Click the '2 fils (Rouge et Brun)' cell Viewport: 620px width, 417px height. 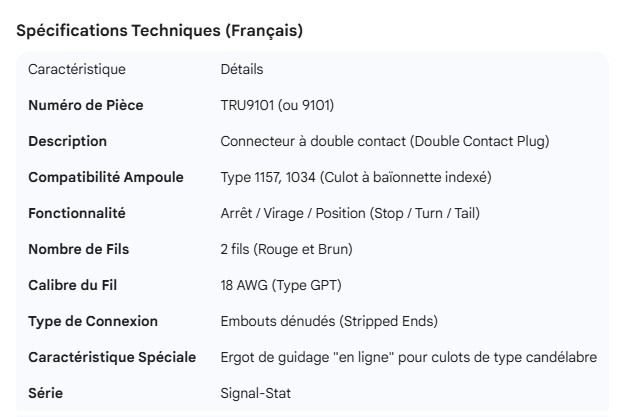click(287, 249)
